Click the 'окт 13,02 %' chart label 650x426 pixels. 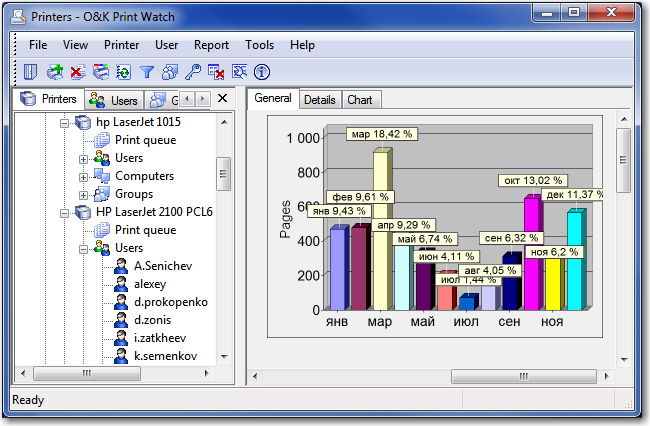(x=533, y=181)
